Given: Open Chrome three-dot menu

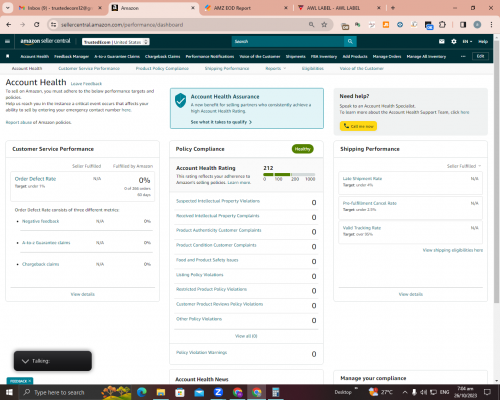Looking at the screenshot, I should 491,25.
